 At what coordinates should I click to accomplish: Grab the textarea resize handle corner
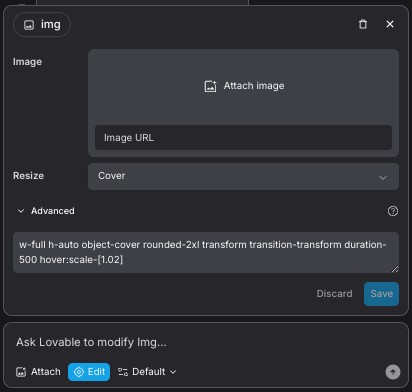(x=395, y=269)
